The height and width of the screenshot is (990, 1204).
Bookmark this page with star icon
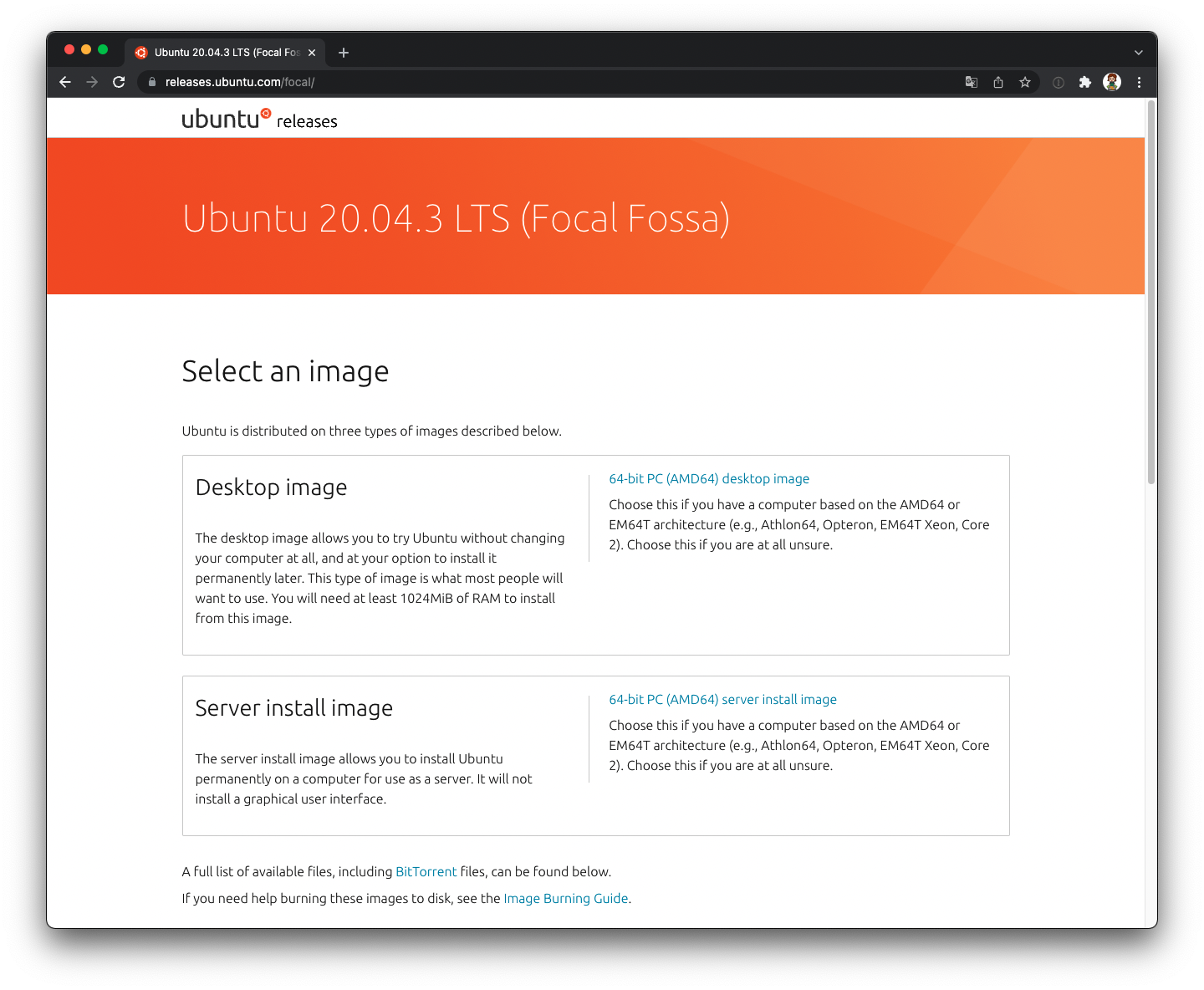pyautogui.click(x=1025, y=82)
